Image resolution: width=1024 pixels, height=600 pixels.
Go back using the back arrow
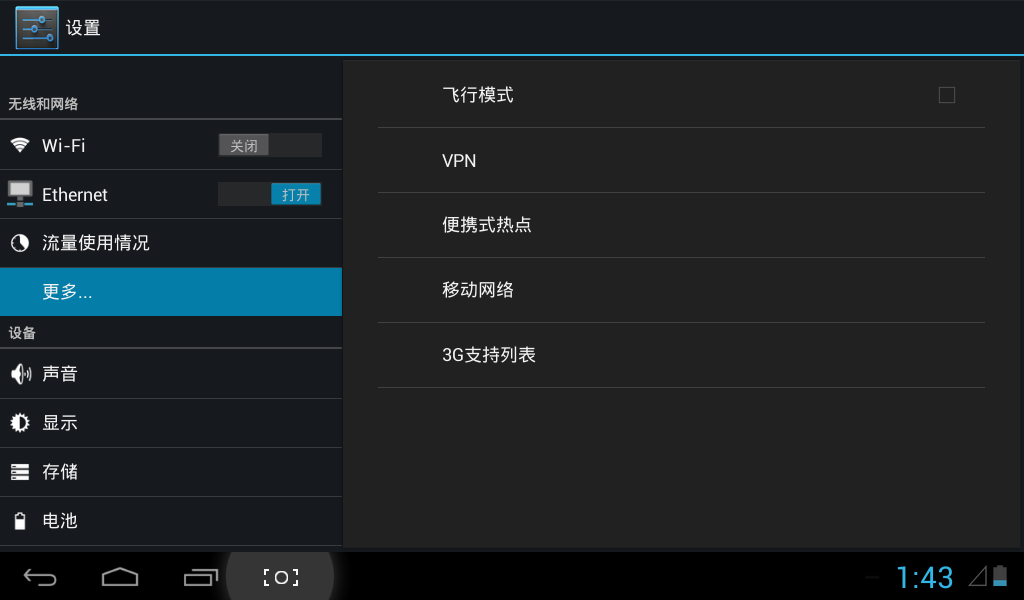tap(40, 577)
